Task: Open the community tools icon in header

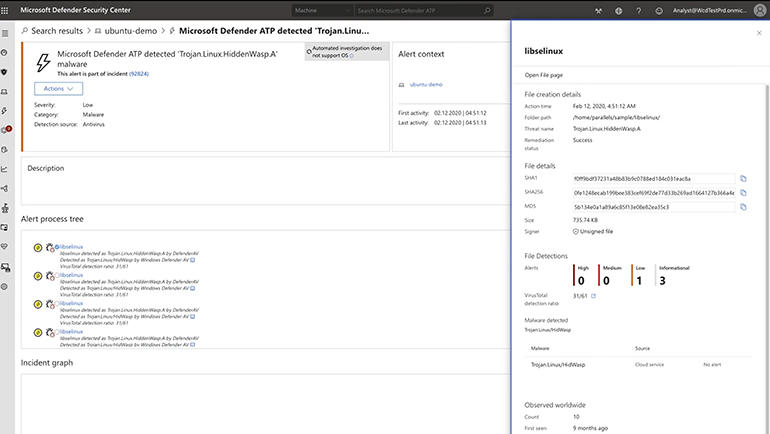Action: [x=598, y=10]
